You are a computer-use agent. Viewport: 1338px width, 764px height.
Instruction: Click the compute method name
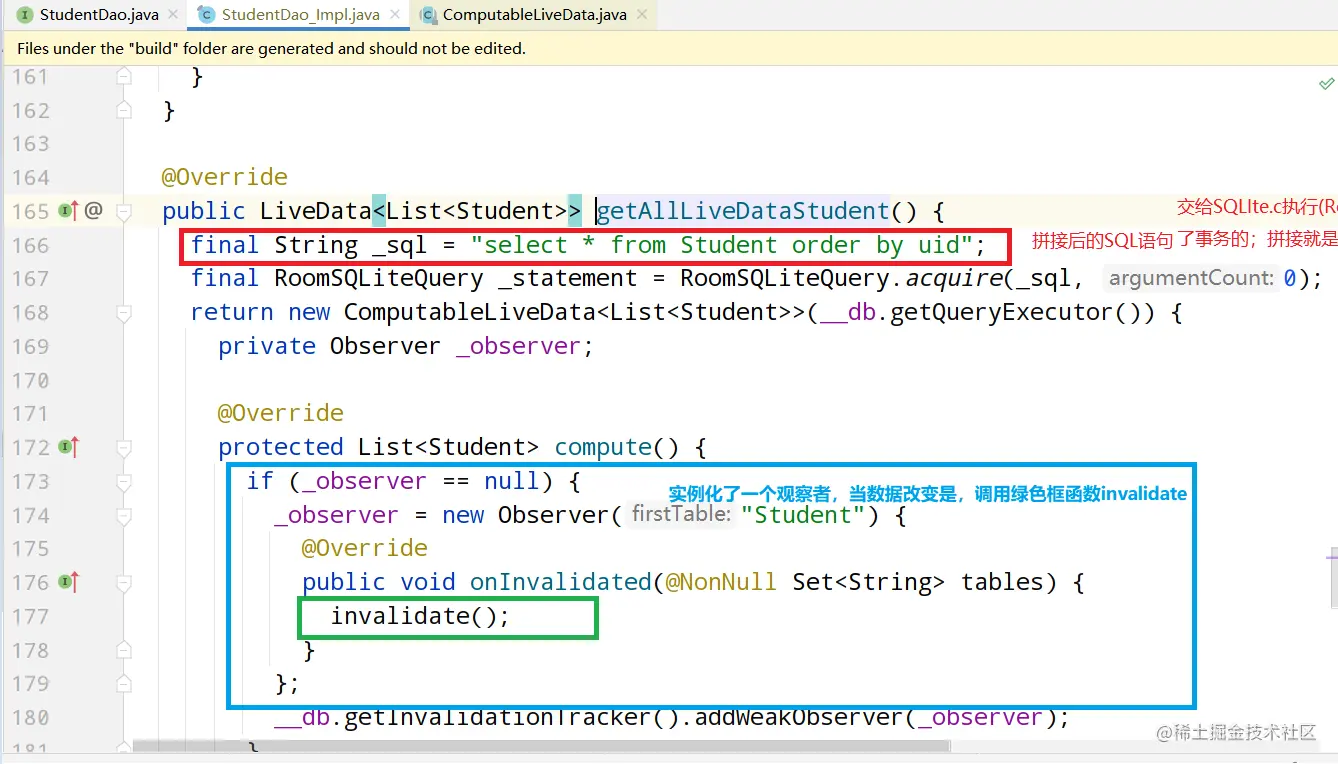[603, 447]
